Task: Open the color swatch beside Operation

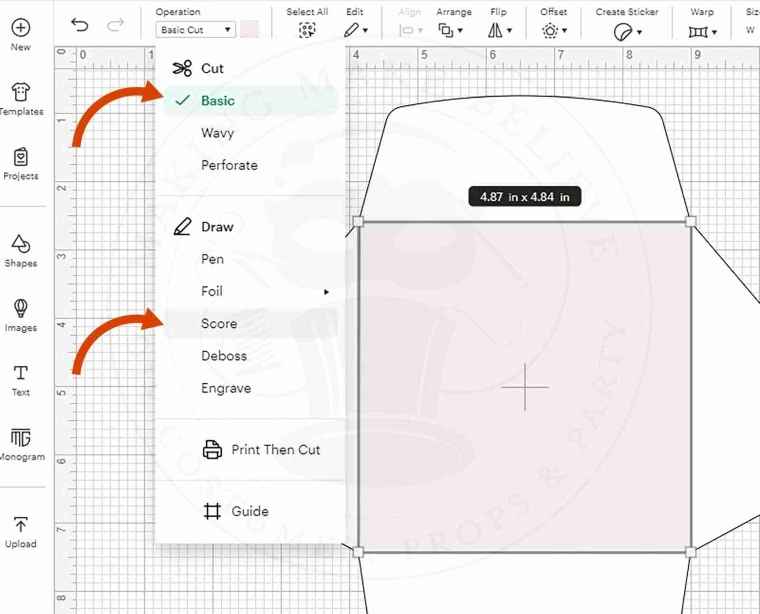Action: (249, 29)
